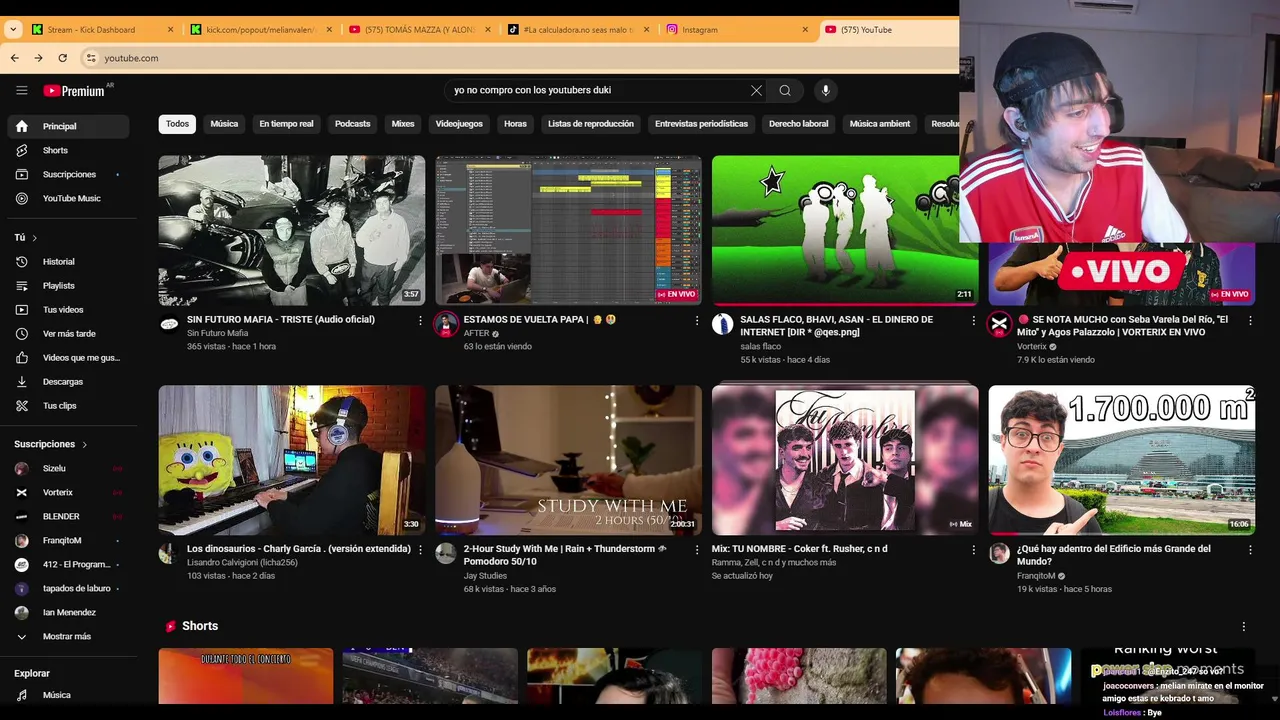Select the Mixes filter chip

pos(403,124)
